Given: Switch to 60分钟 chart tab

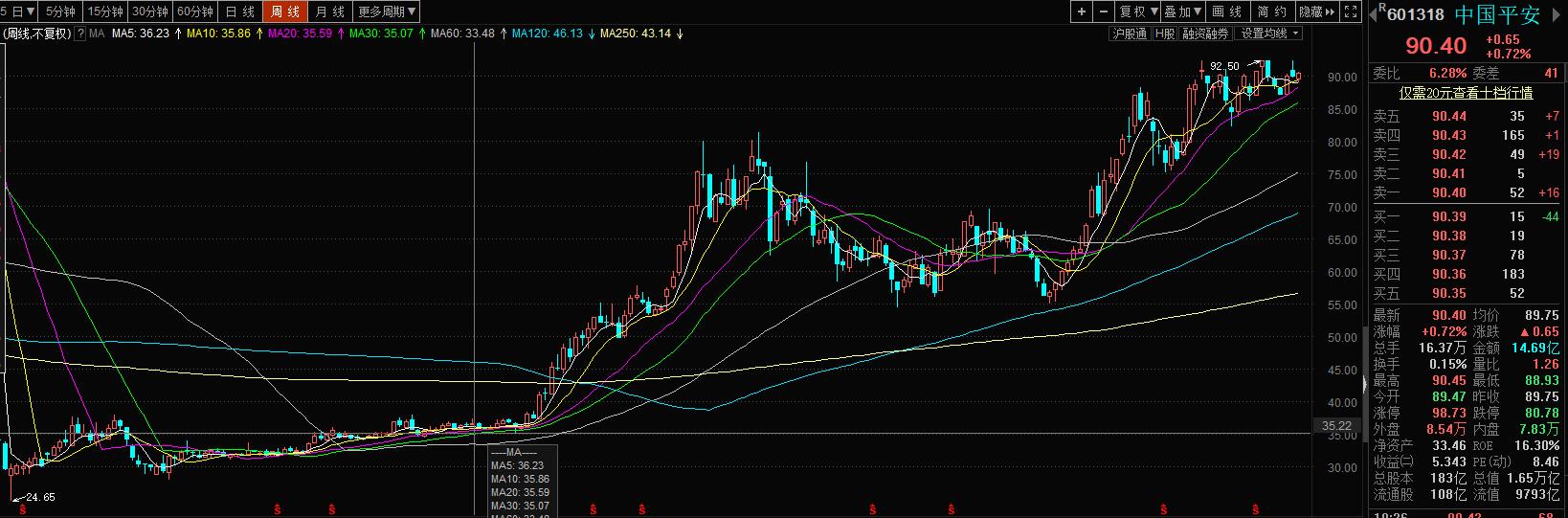Looking at the screenshot, I should pos(195,11).
